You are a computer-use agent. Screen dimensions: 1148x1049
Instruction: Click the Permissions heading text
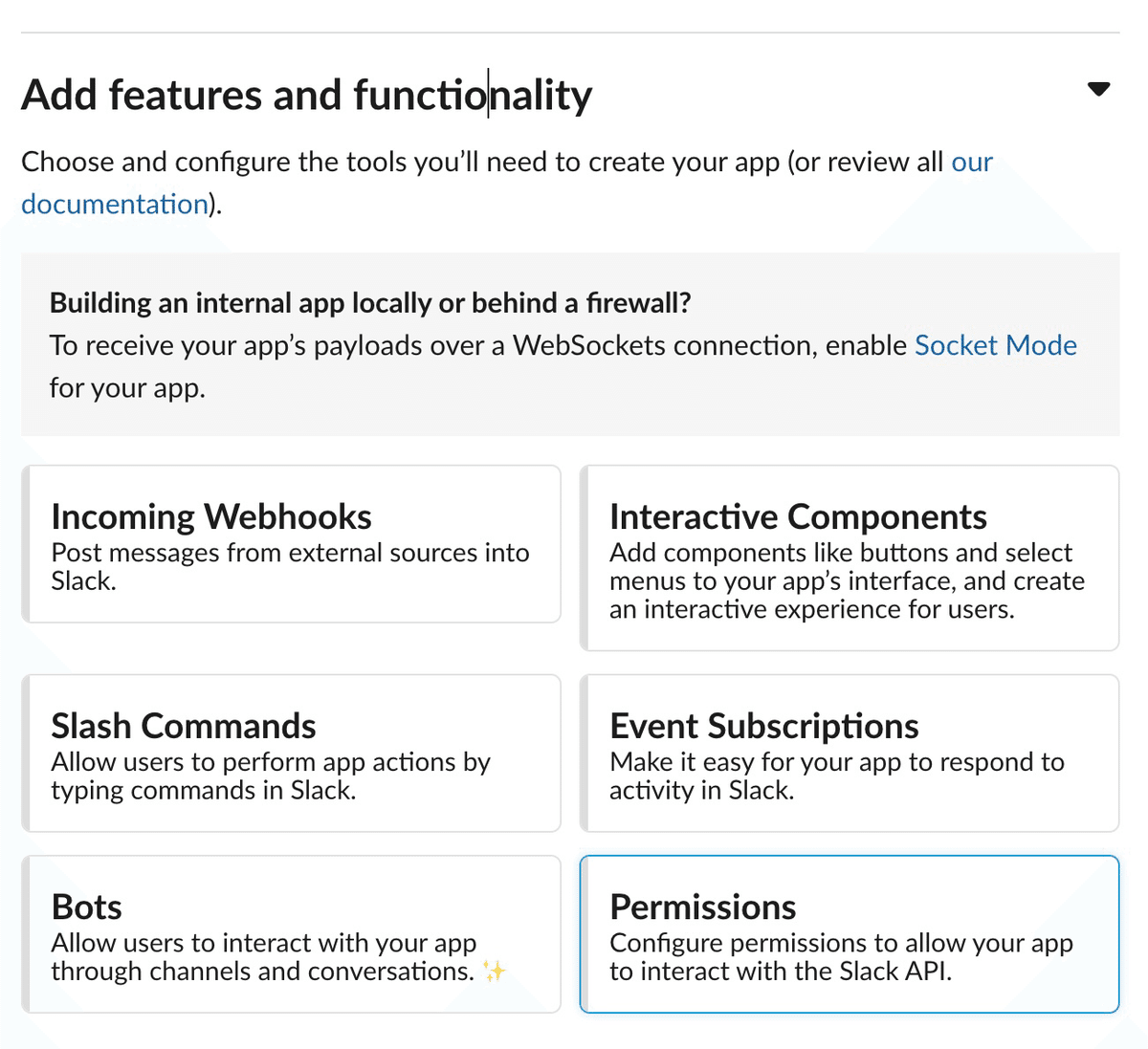click(703, 907)
